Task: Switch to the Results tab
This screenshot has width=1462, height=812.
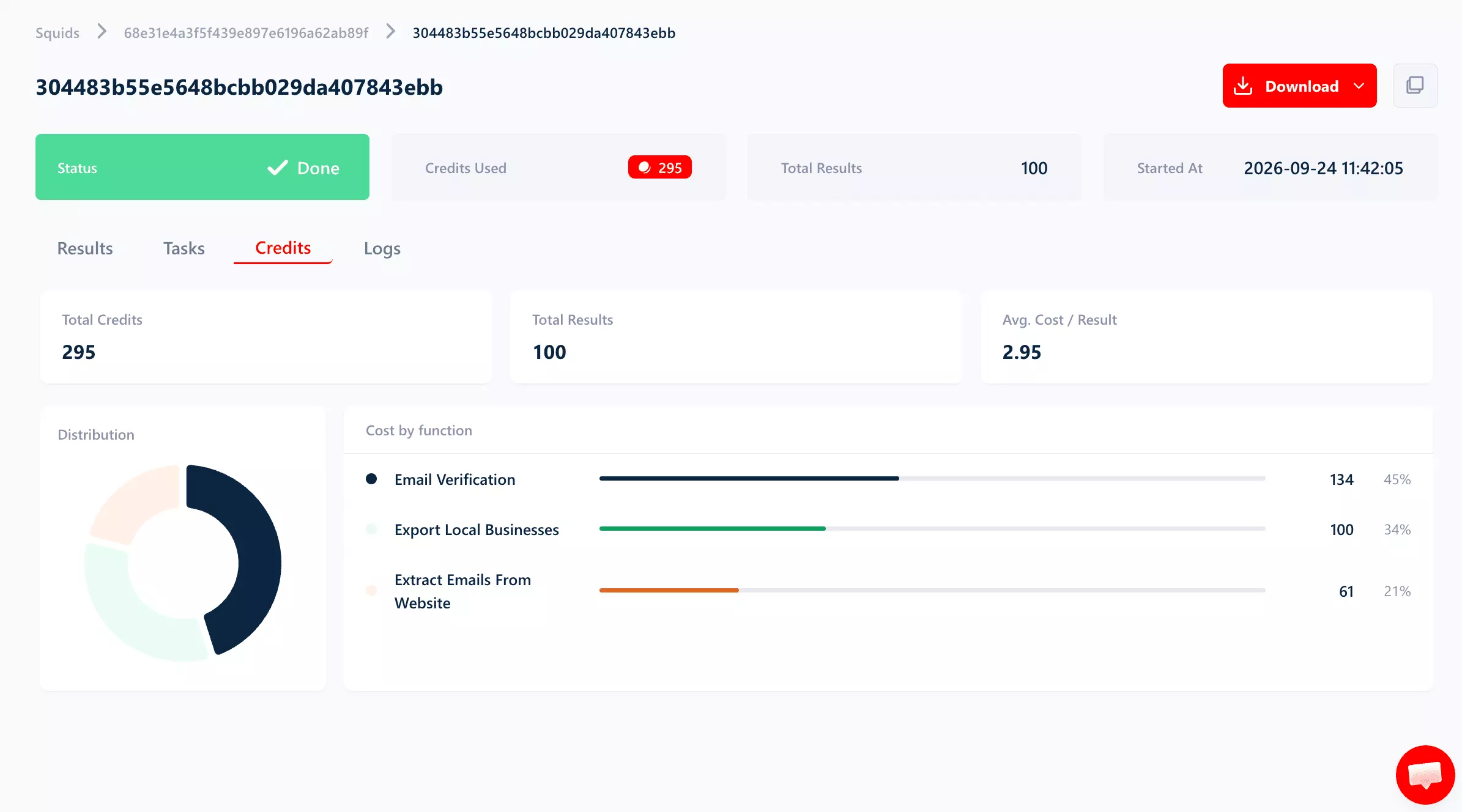Action: point(85,248)
